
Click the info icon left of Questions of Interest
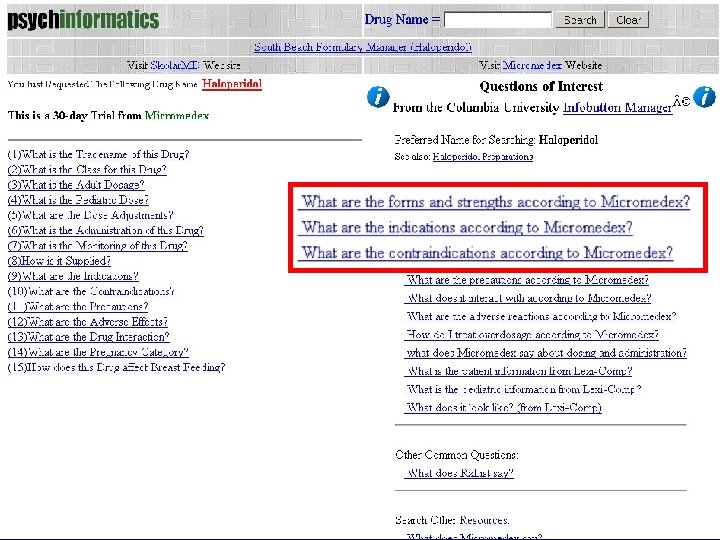coord(378,97)
